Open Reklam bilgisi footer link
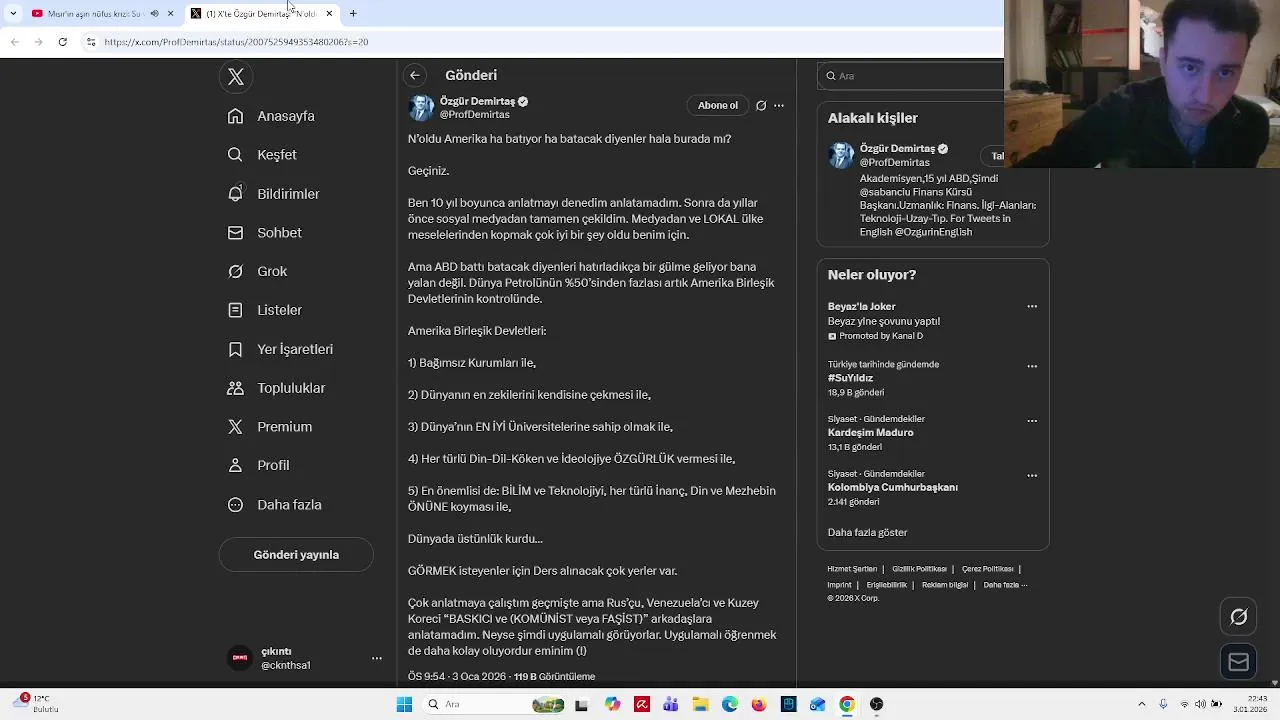This screenshot has height=720, width=1280. (944, 585)
